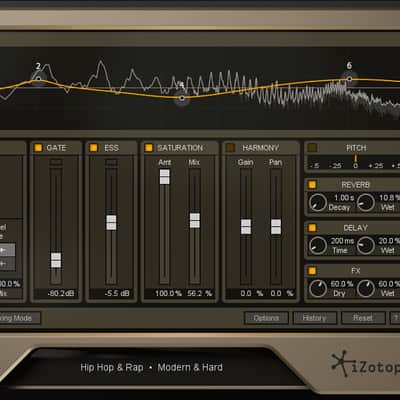Click the Reverb Wet knob

coord(366,202)
